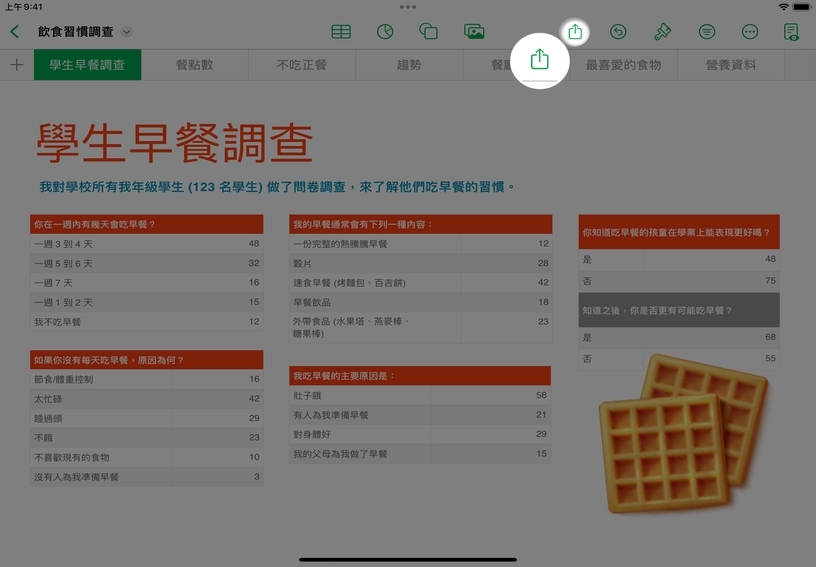
Task: Go back to the document manager
Action: 14,32
